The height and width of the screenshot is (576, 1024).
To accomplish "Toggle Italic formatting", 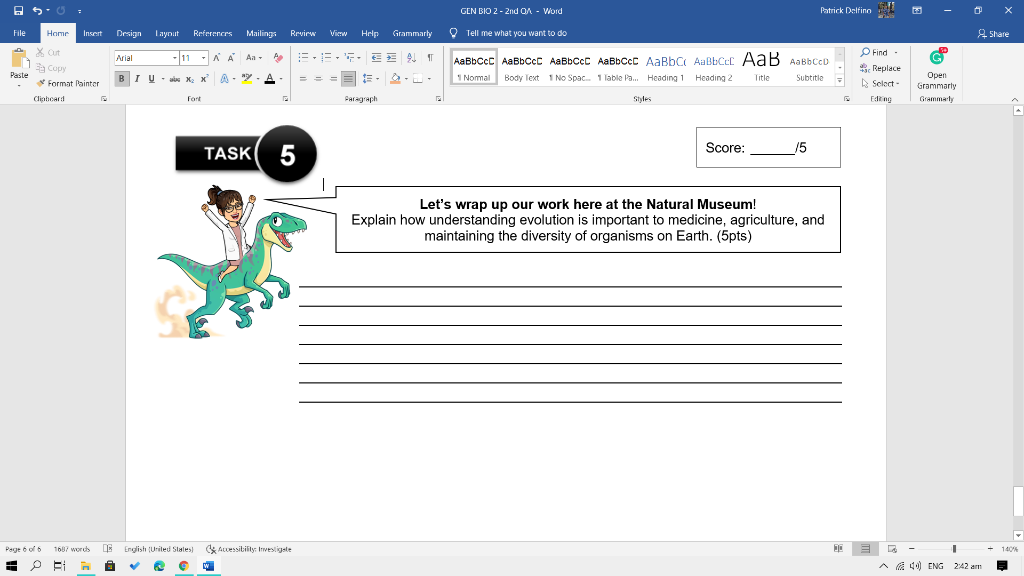I will (x=137, y=79).
